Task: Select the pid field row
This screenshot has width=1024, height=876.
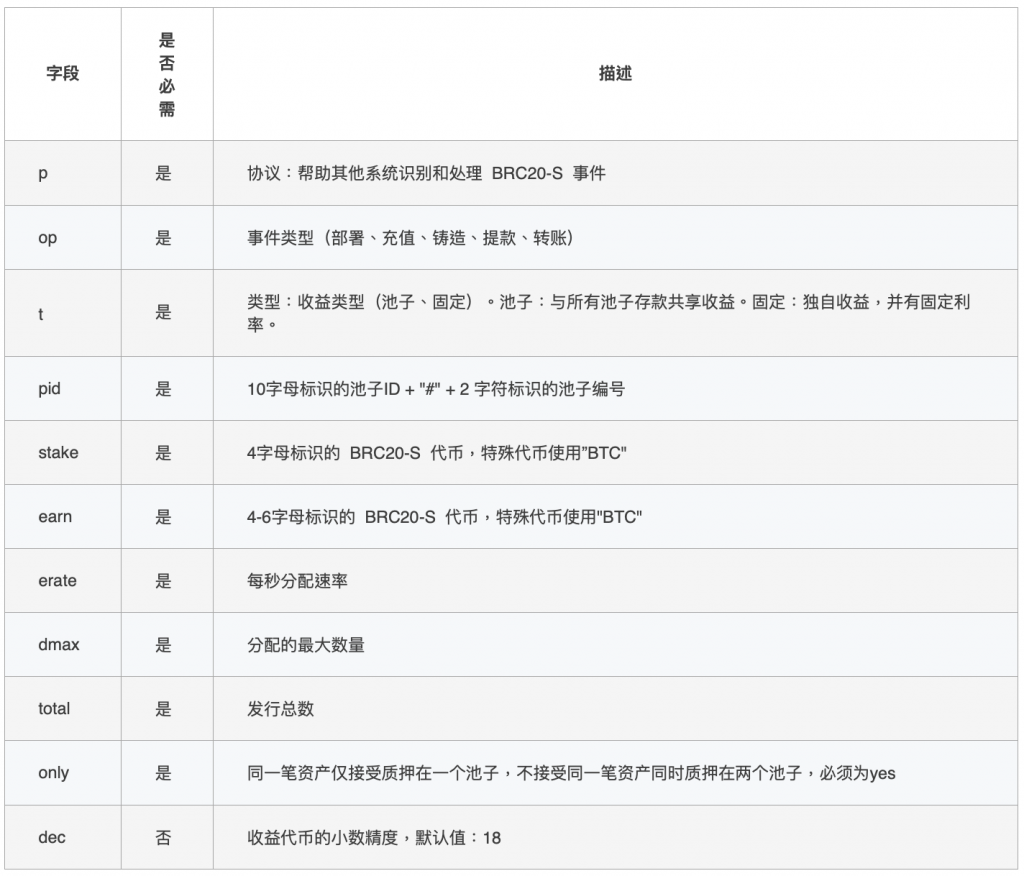Action: (49, 388)
